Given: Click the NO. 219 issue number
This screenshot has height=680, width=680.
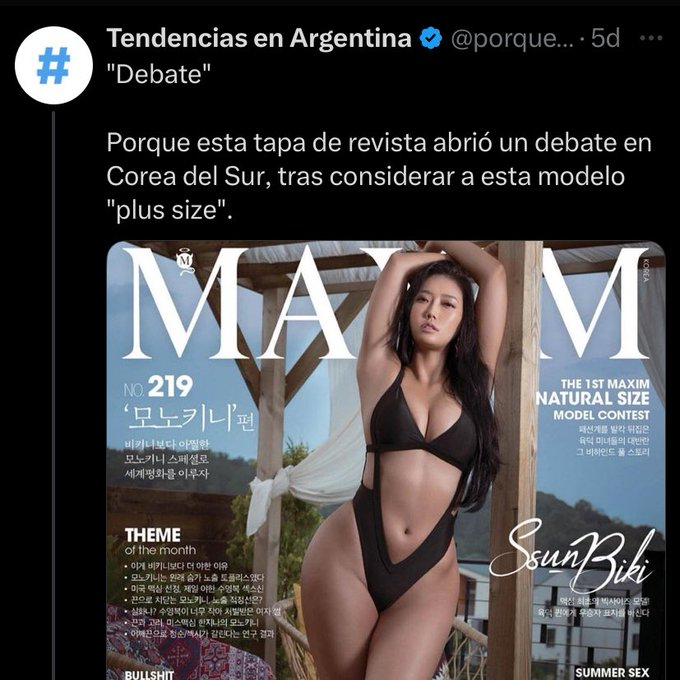Looking at the screenshot, I should pos(158,386).
